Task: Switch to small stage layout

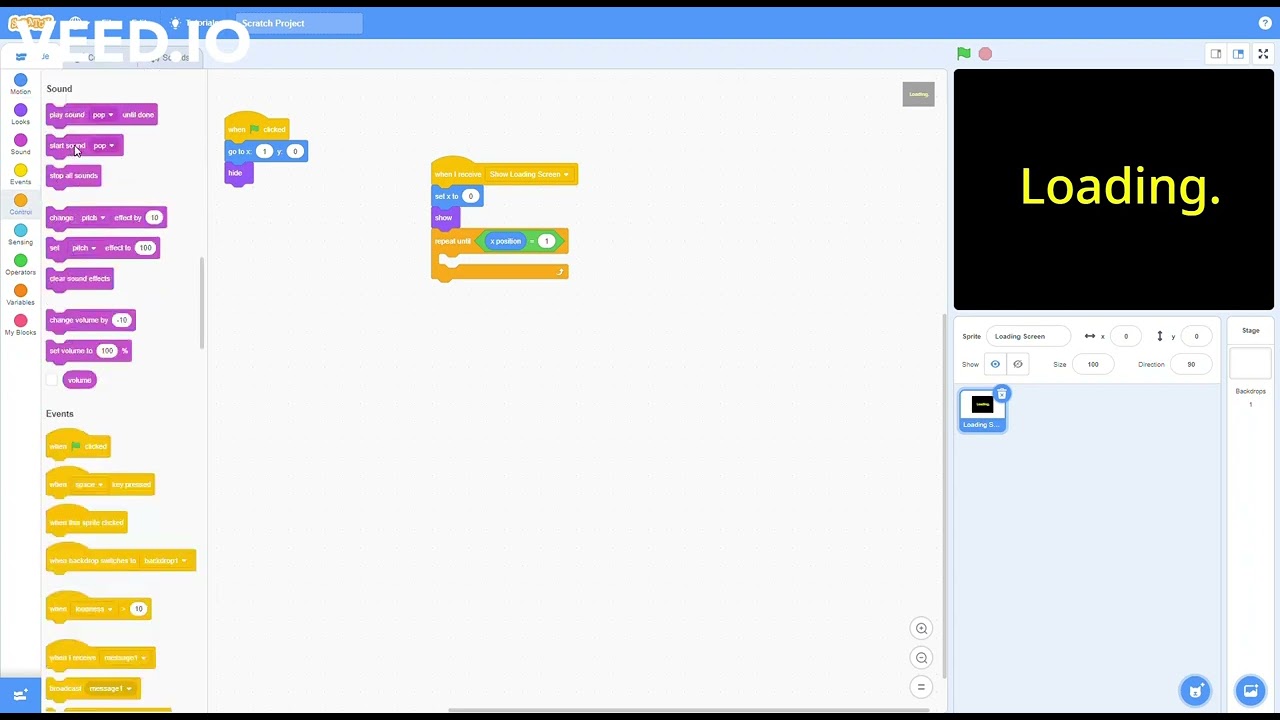Action: click(1216, 54)
